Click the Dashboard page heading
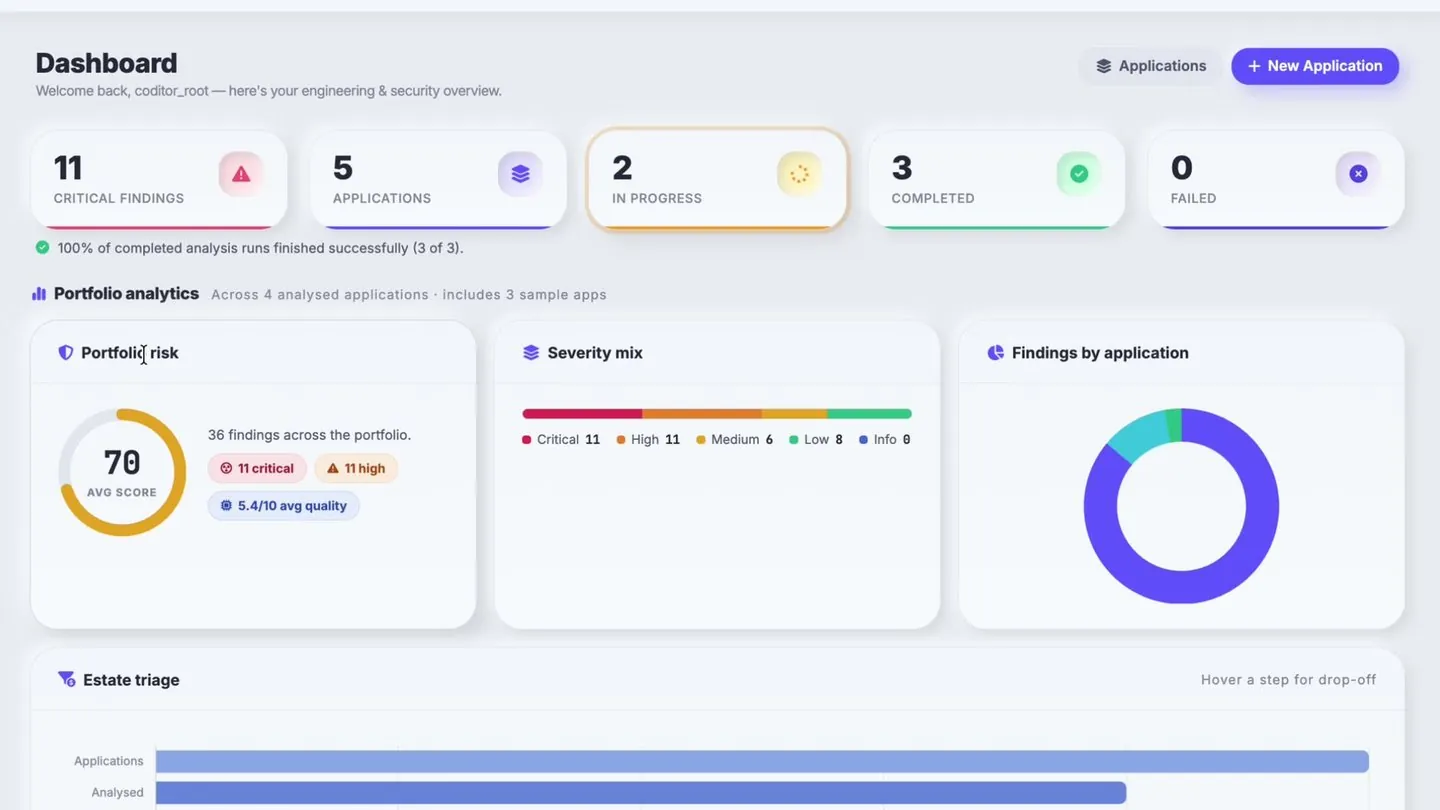The image size is (1440, 810). pyautogui.click(x=106, y=63)
